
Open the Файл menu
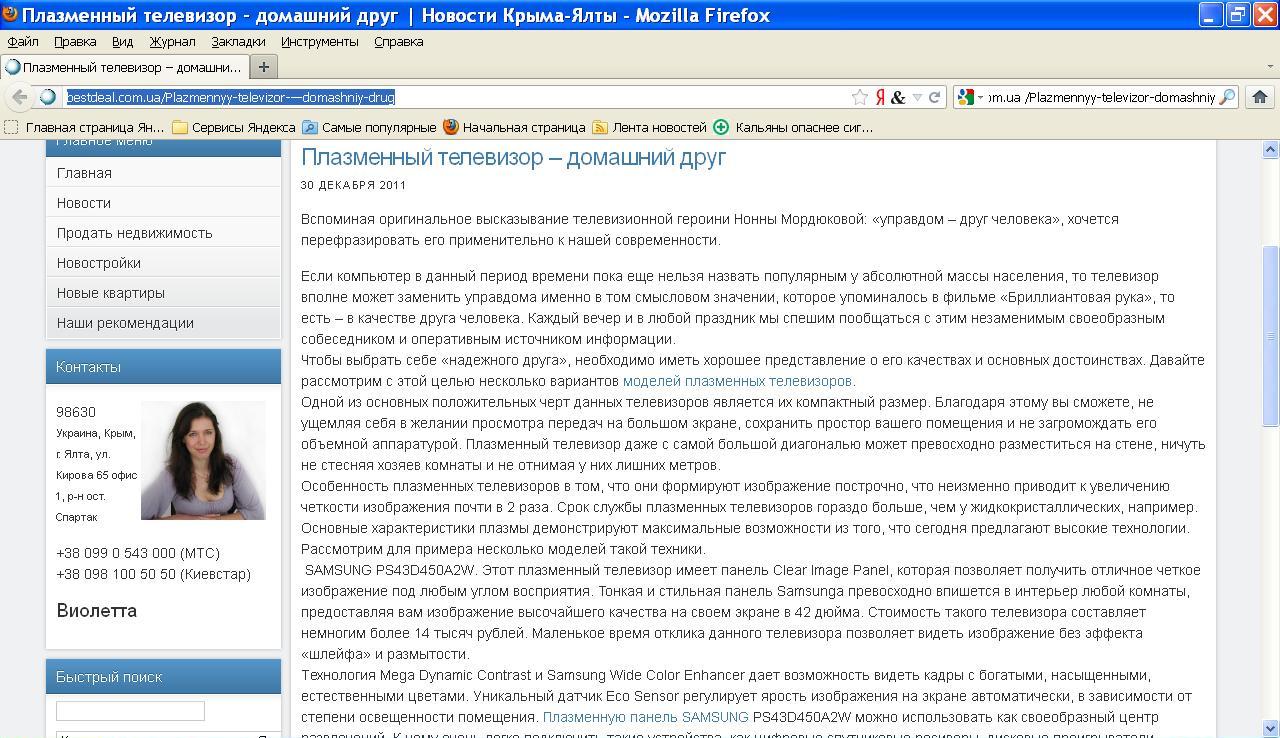[x=23, y=41]
